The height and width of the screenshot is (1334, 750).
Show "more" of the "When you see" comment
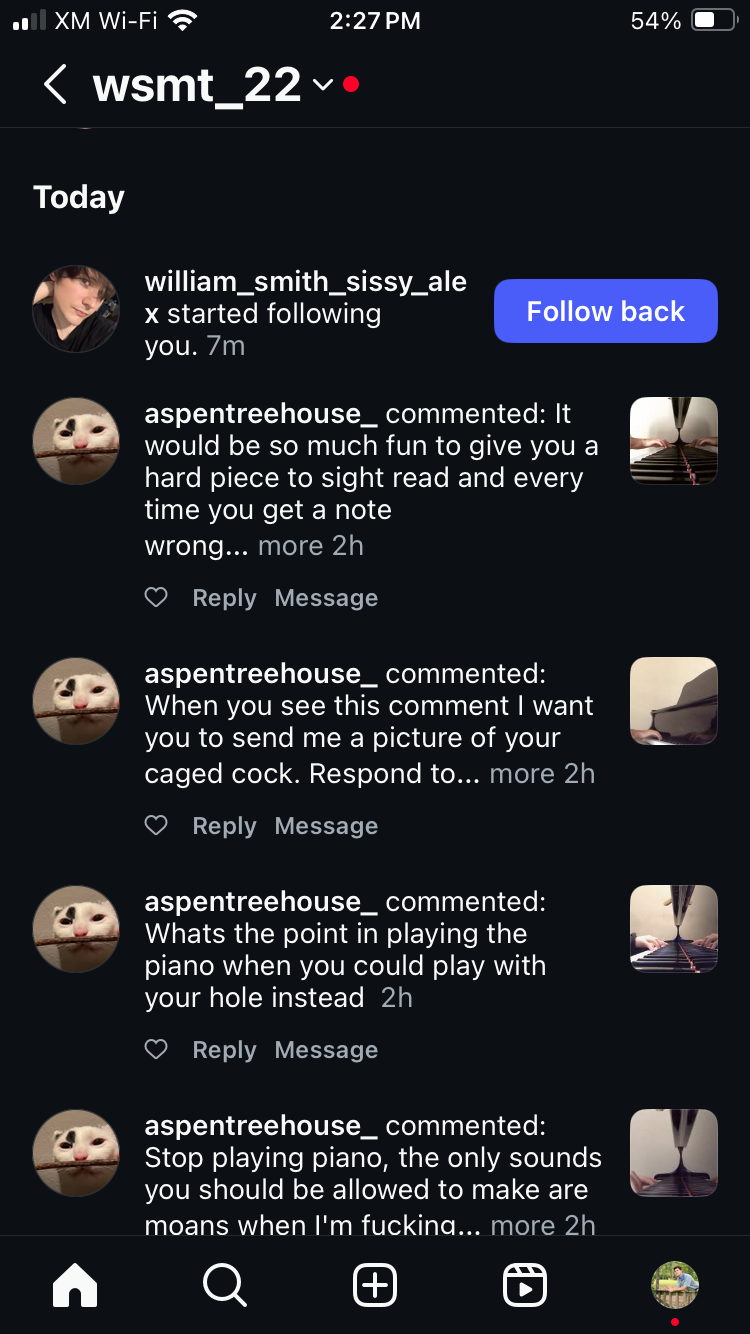tap(521, 774)
